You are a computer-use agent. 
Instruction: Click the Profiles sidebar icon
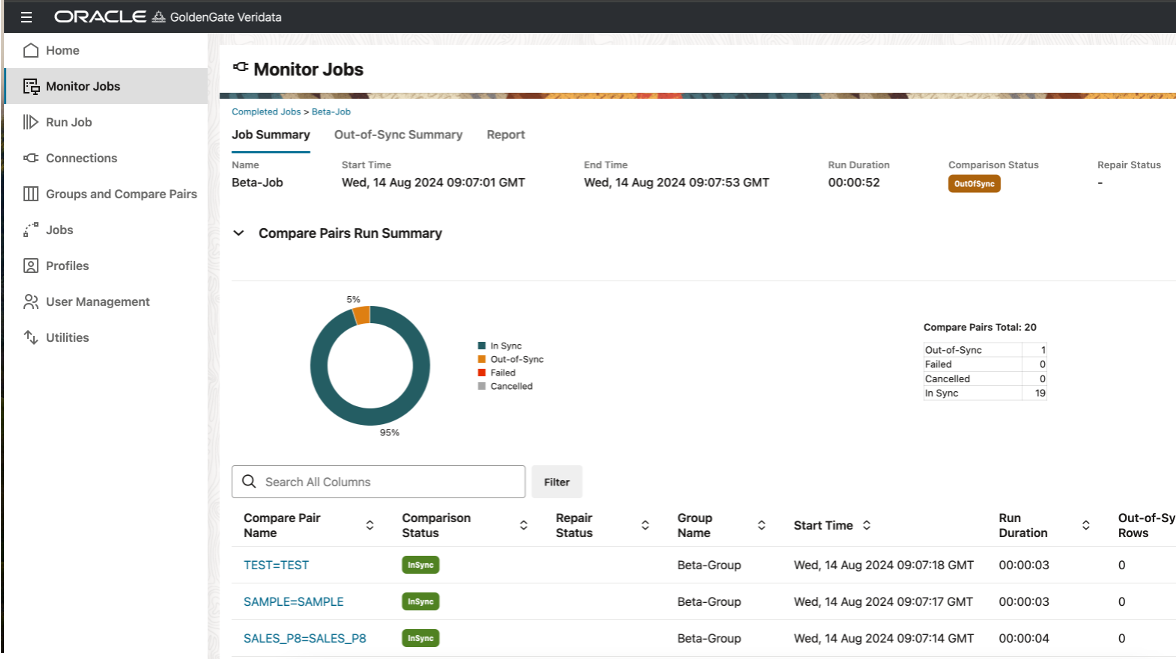[31, 266]
